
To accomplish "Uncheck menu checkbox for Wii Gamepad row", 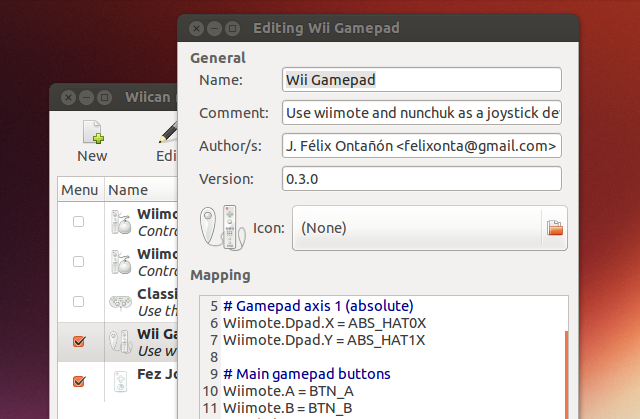I will tap(79, 341).
